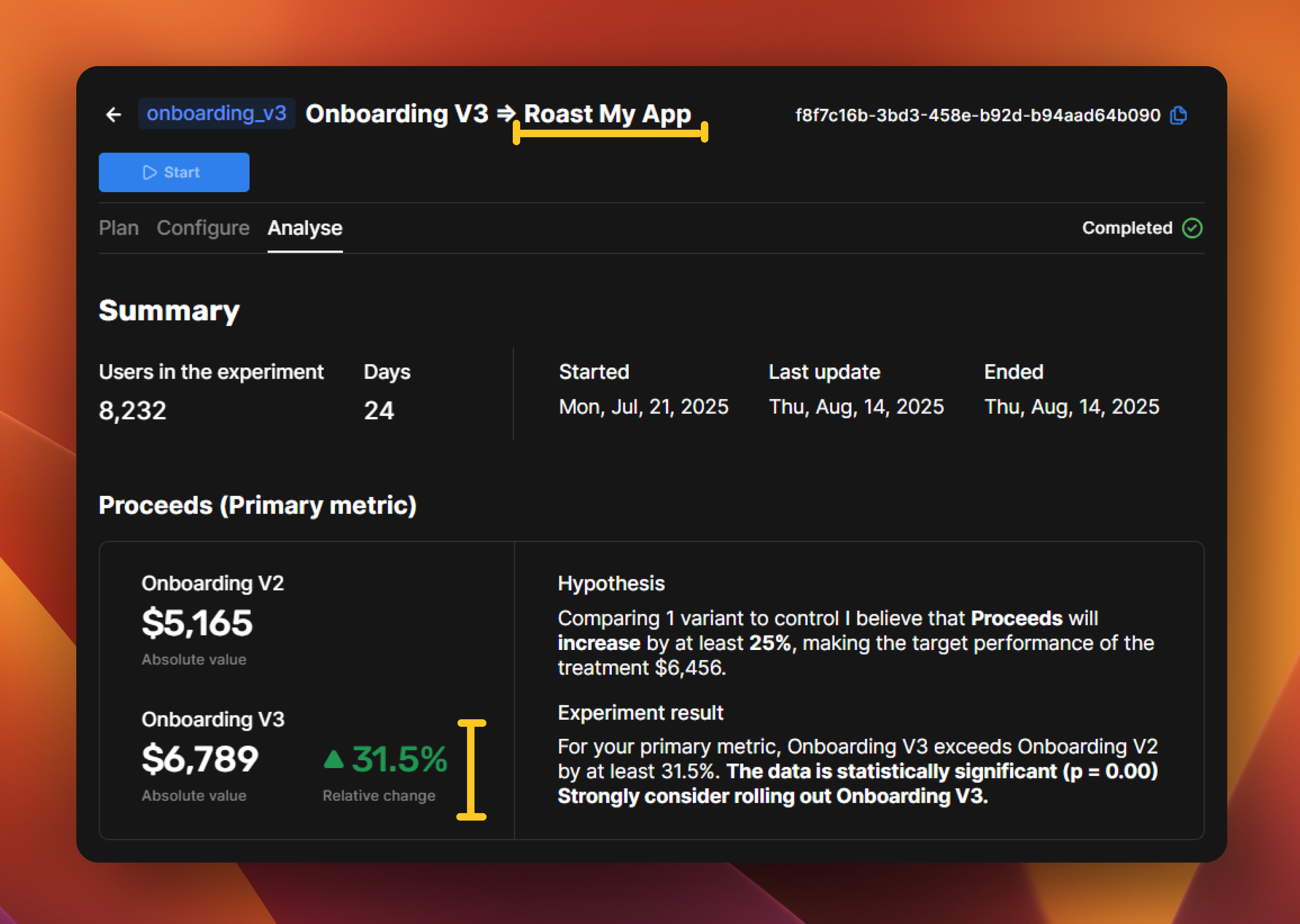Click the green up-triangle next to 31.5%
This screenshot has width=1300, height=924.
pos(334,759)
